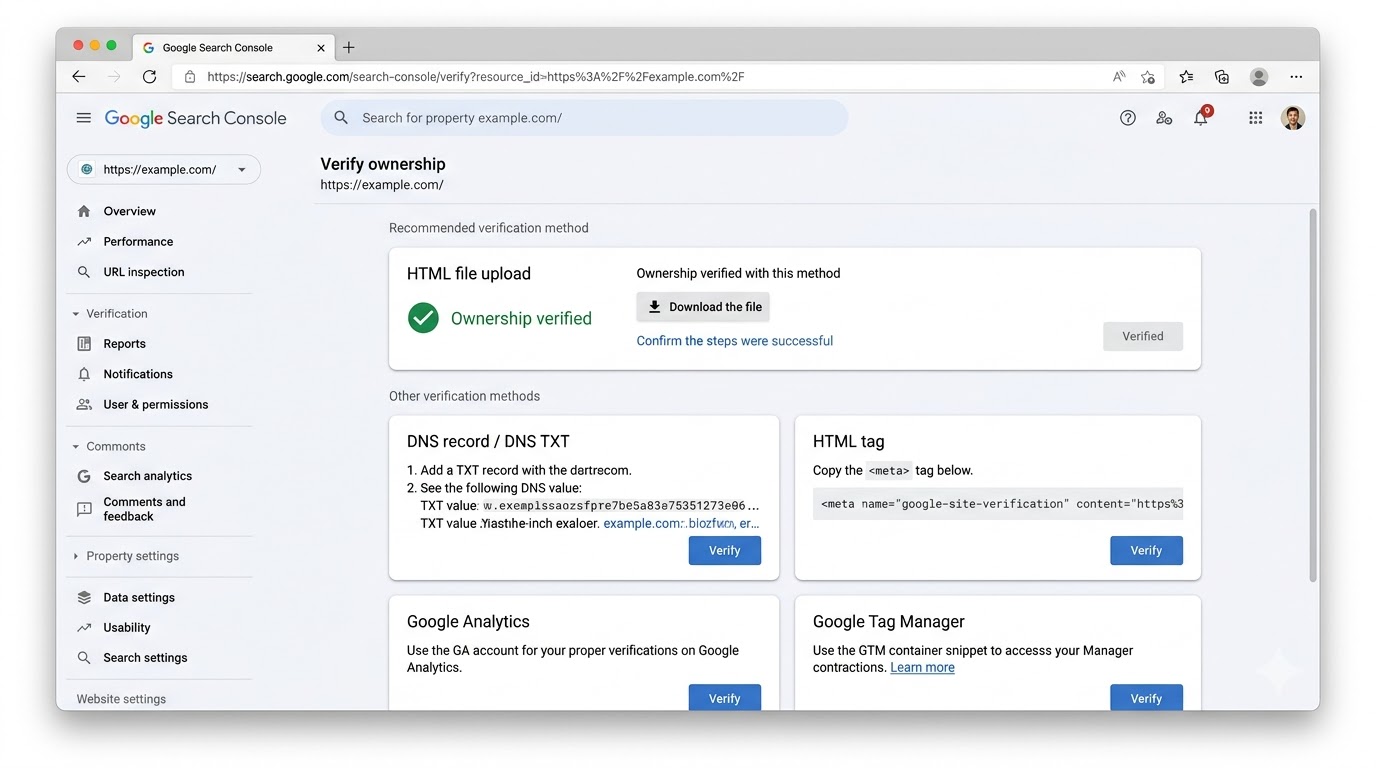Click the Download the file button
This screenshot has height=768, width=1376.
(x=703, y=307)
